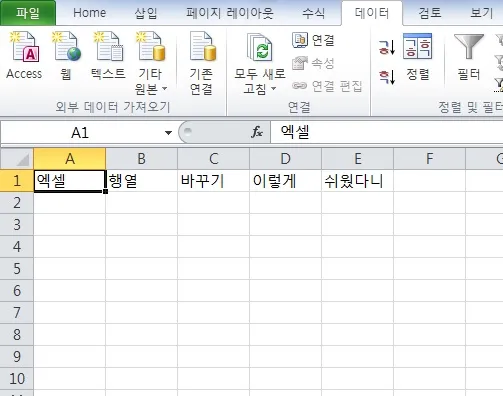This screenshot has height=396, width=503.
Task: Switch to the 검토 (Review) tab
Action: pos(430,13)
